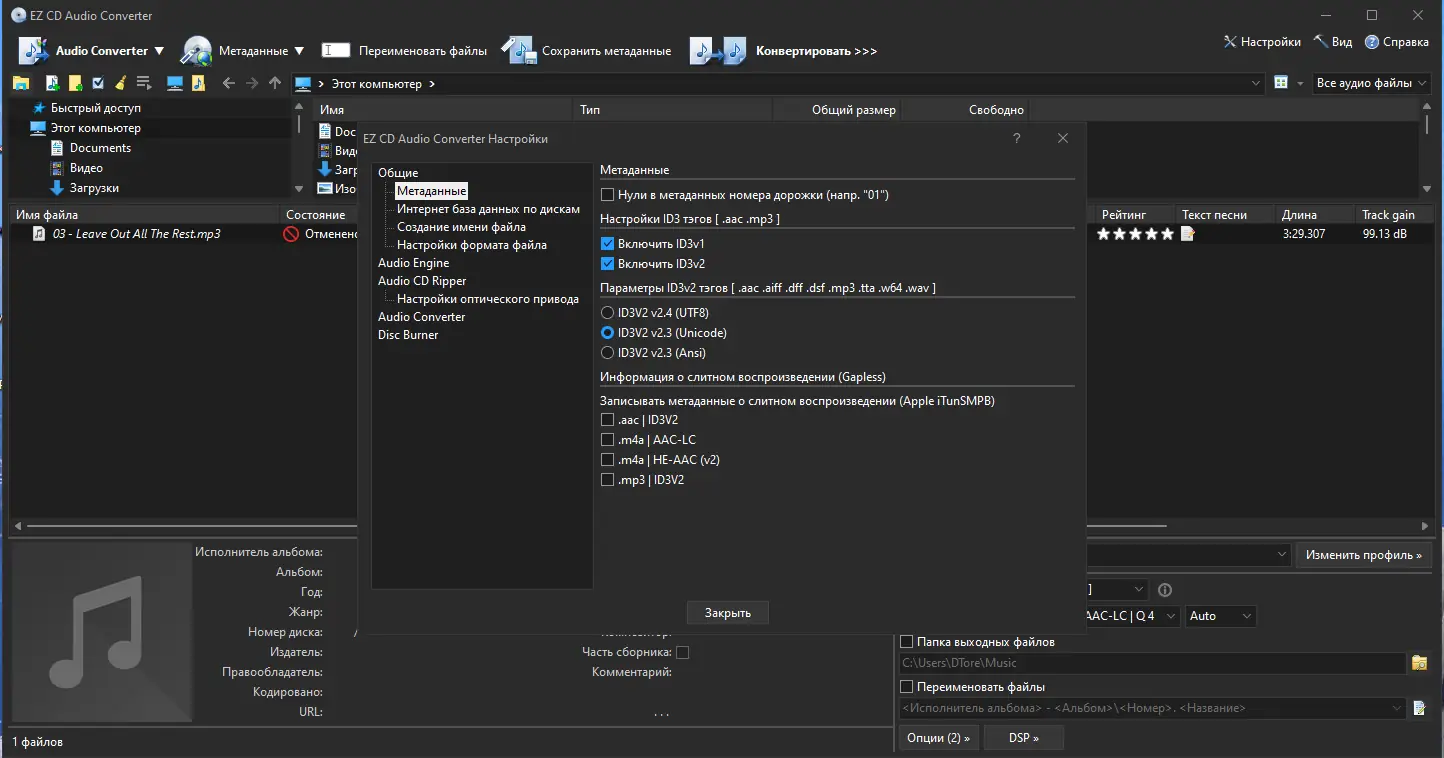Click the Сохранить метаданные toolbar icon

pyautogui.click(x=519, y=48)
